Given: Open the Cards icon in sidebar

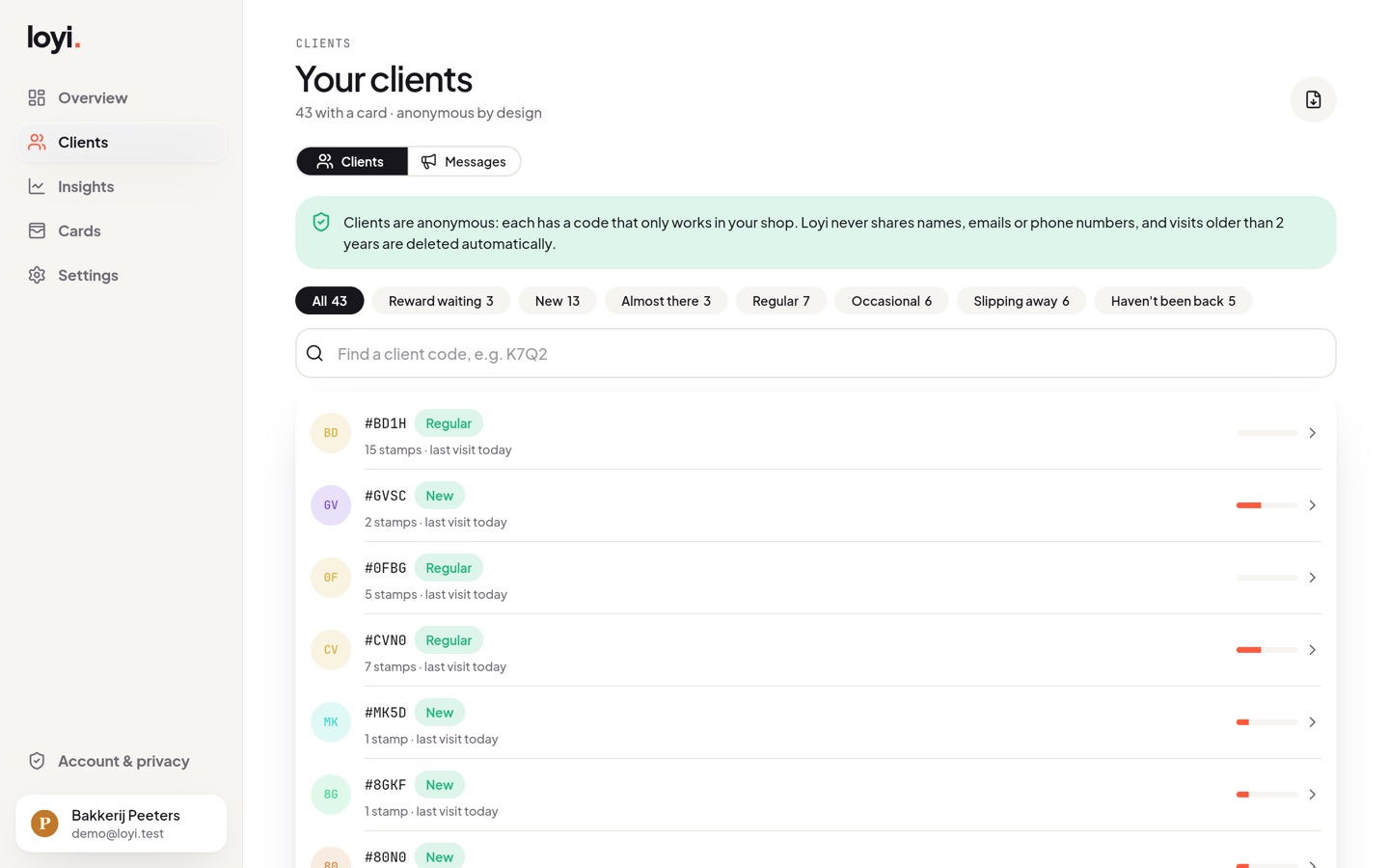Looking at the screenshot, I should point(37,231).
